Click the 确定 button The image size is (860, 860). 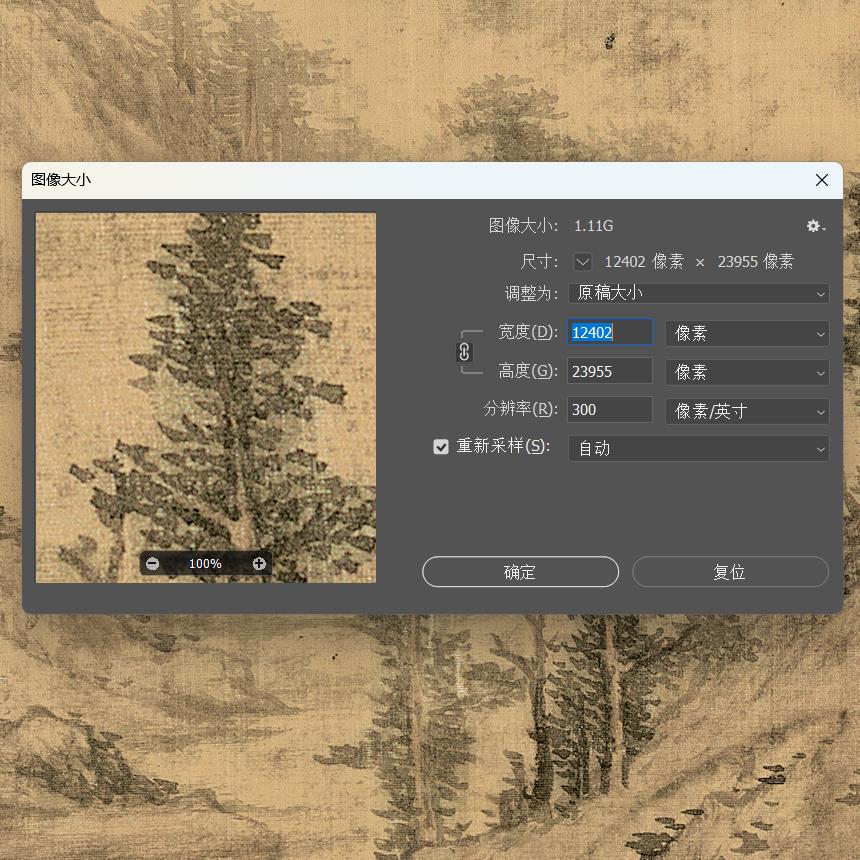coord(520,572)
